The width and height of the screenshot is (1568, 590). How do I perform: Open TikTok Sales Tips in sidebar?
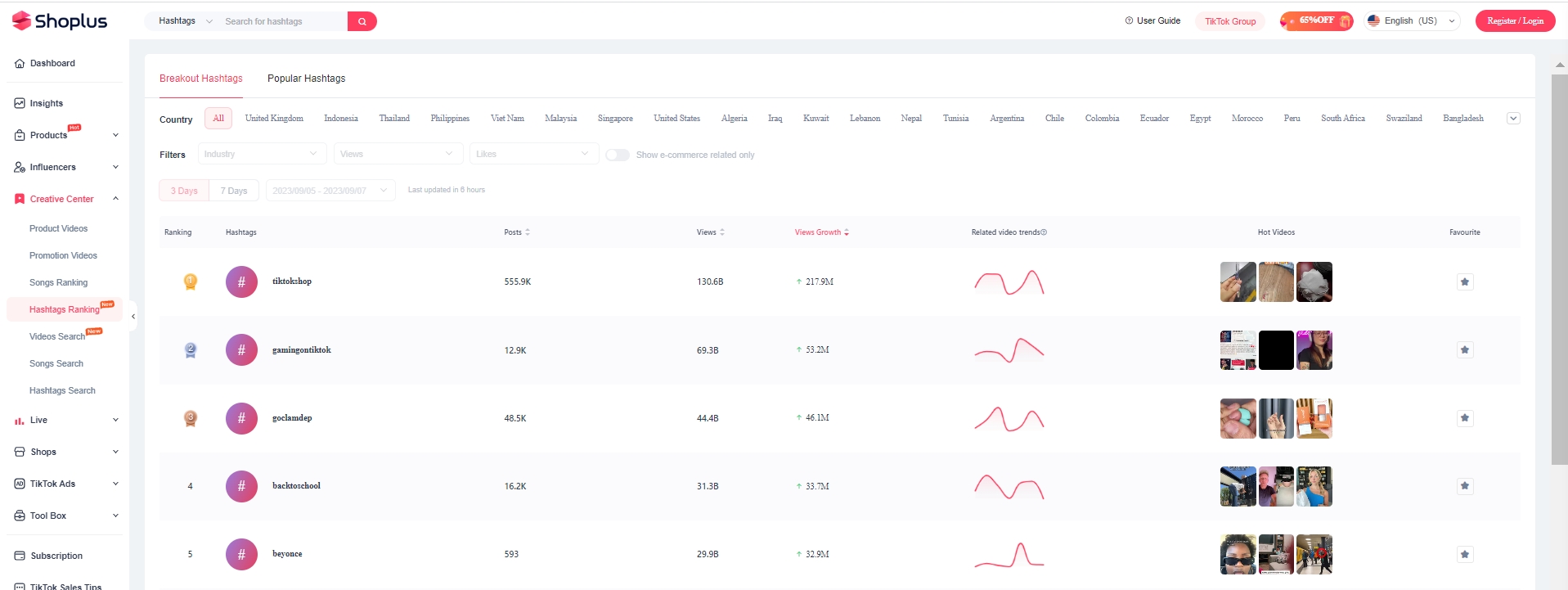(66, 586)
